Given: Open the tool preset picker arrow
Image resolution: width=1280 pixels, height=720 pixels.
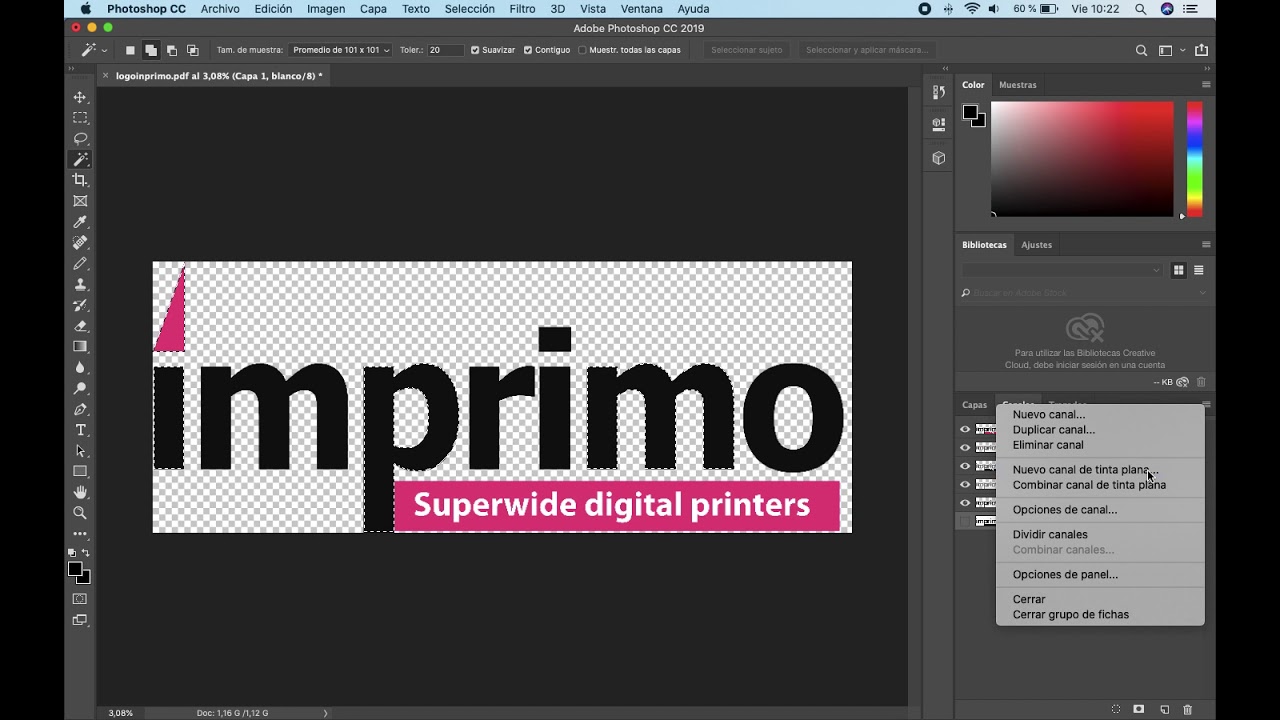Looking at the screenshot, I should (x=104, y=50).
